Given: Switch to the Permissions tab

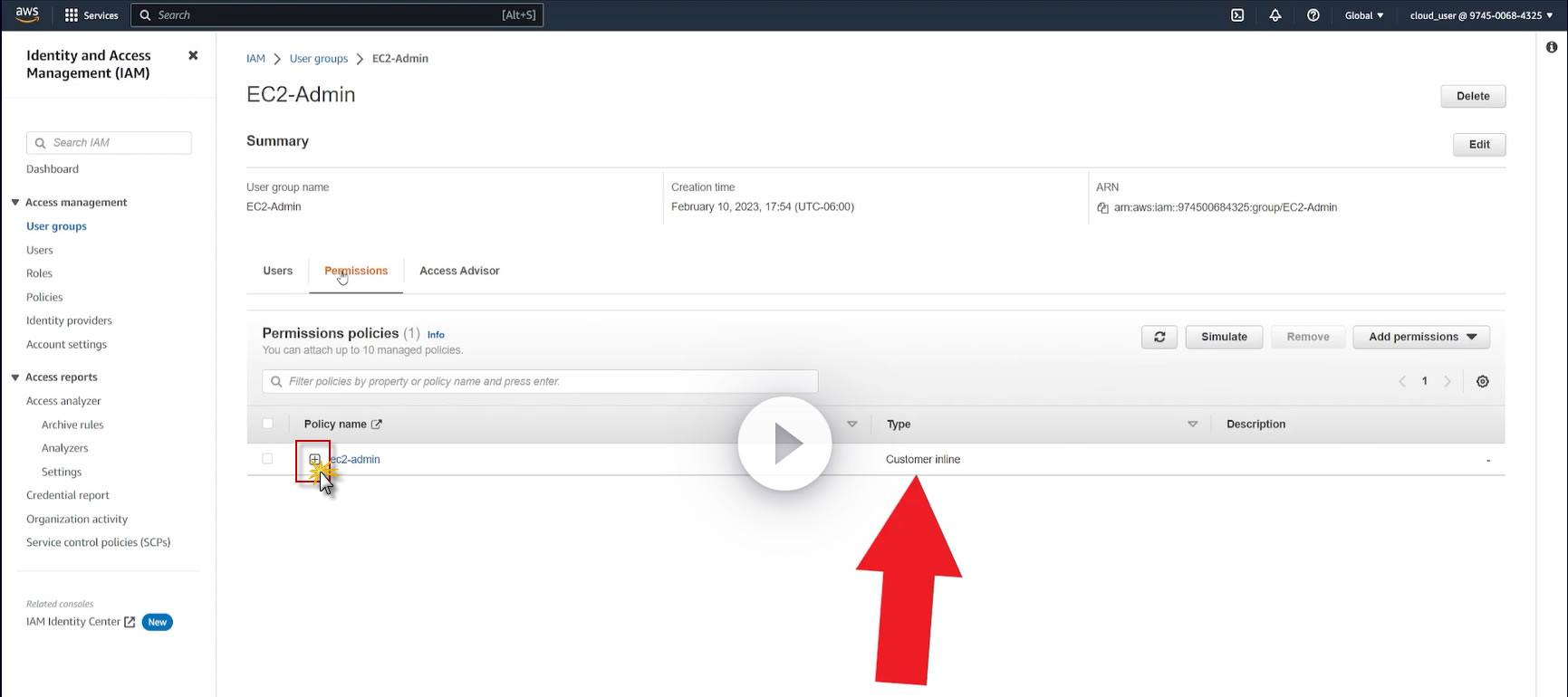Looking at the screenshot, I should 356,271.
